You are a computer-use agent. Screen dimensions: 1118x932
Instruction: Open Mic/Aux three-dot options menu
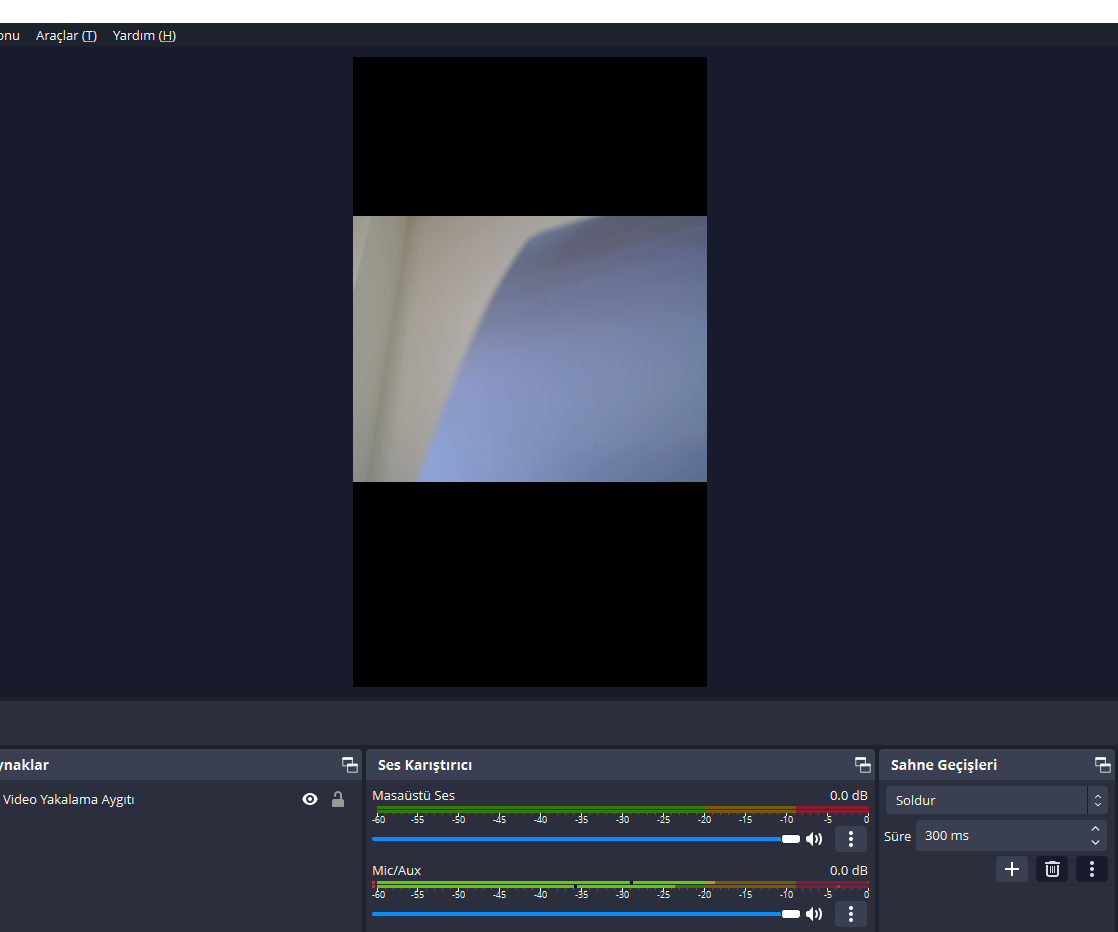click(851, 914)
